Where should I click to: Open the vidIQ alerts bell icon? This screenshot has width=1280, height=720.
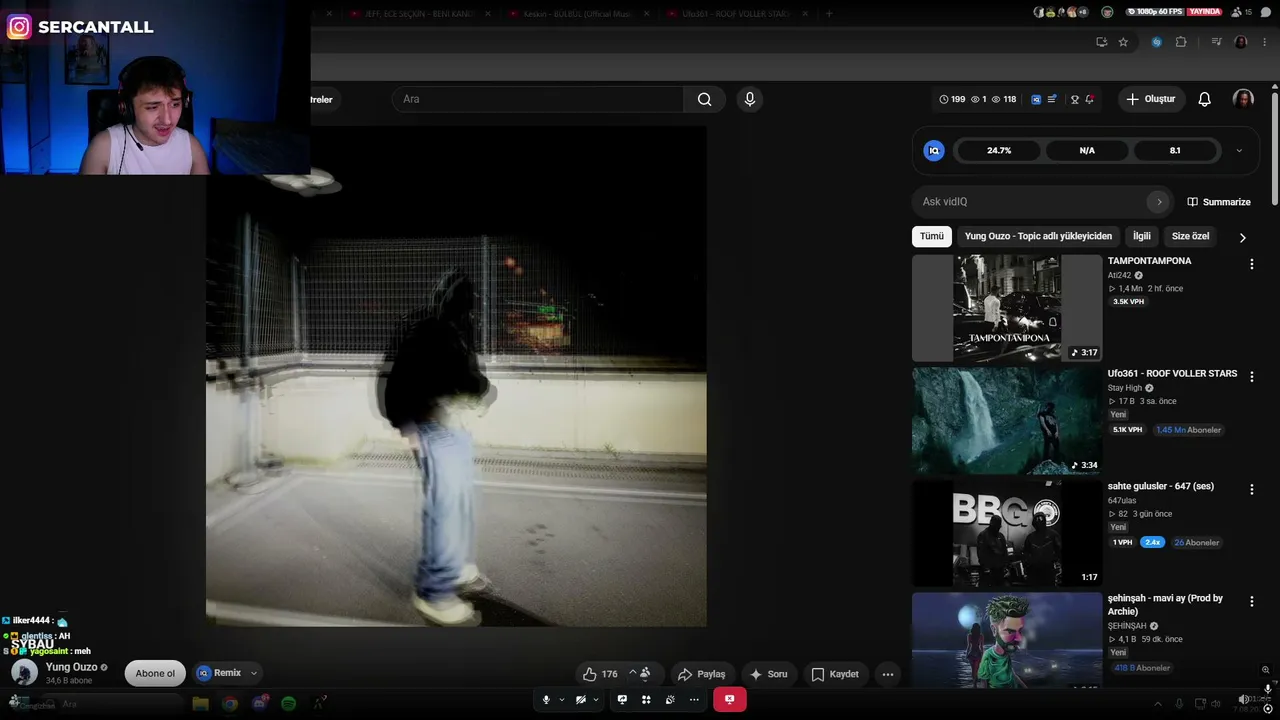pyautogui.click(x=1089, y=99)
